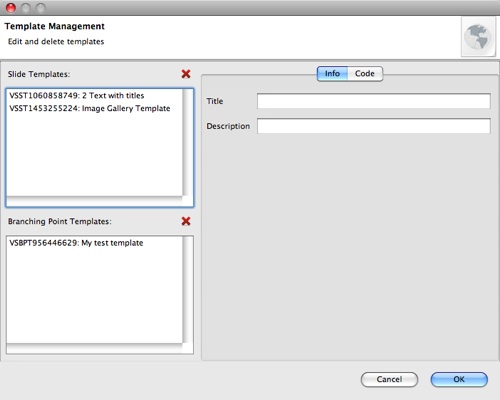The image size is (500, 400).
Task: Click the globe icon in dialog header
Action: [x=478, y=37]
